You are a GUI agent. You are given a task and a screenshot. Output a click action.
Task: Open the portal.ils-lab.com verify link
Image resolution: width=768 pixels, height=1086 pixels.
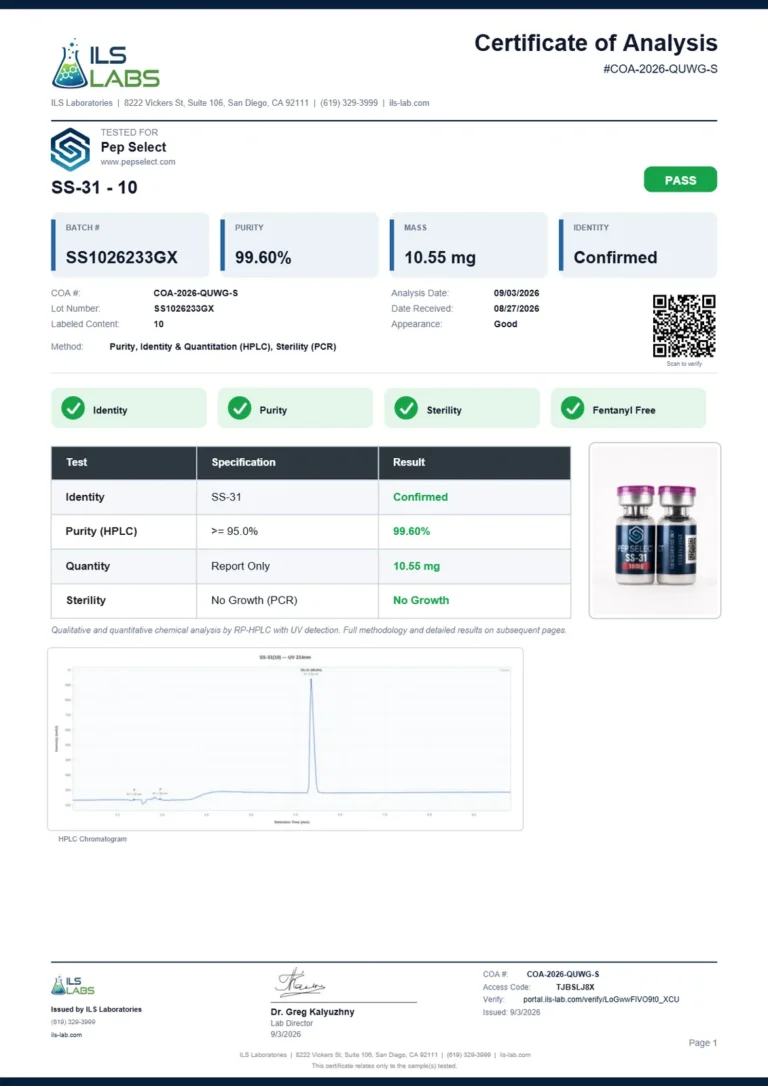coord(601,999)
